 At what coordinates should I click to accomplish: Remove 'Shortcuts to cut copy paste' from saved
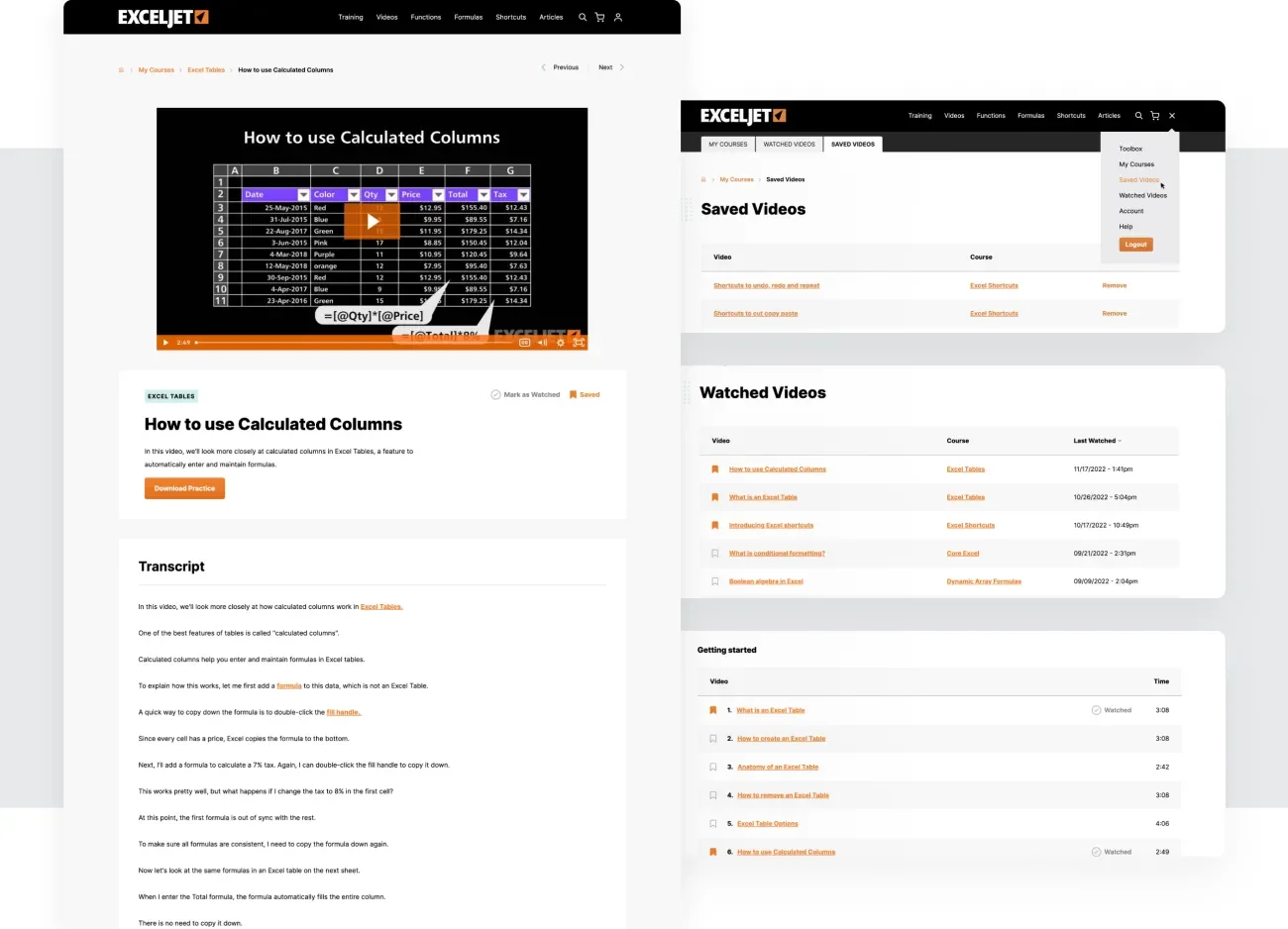pyautogui.click(x=1115, y=313)
